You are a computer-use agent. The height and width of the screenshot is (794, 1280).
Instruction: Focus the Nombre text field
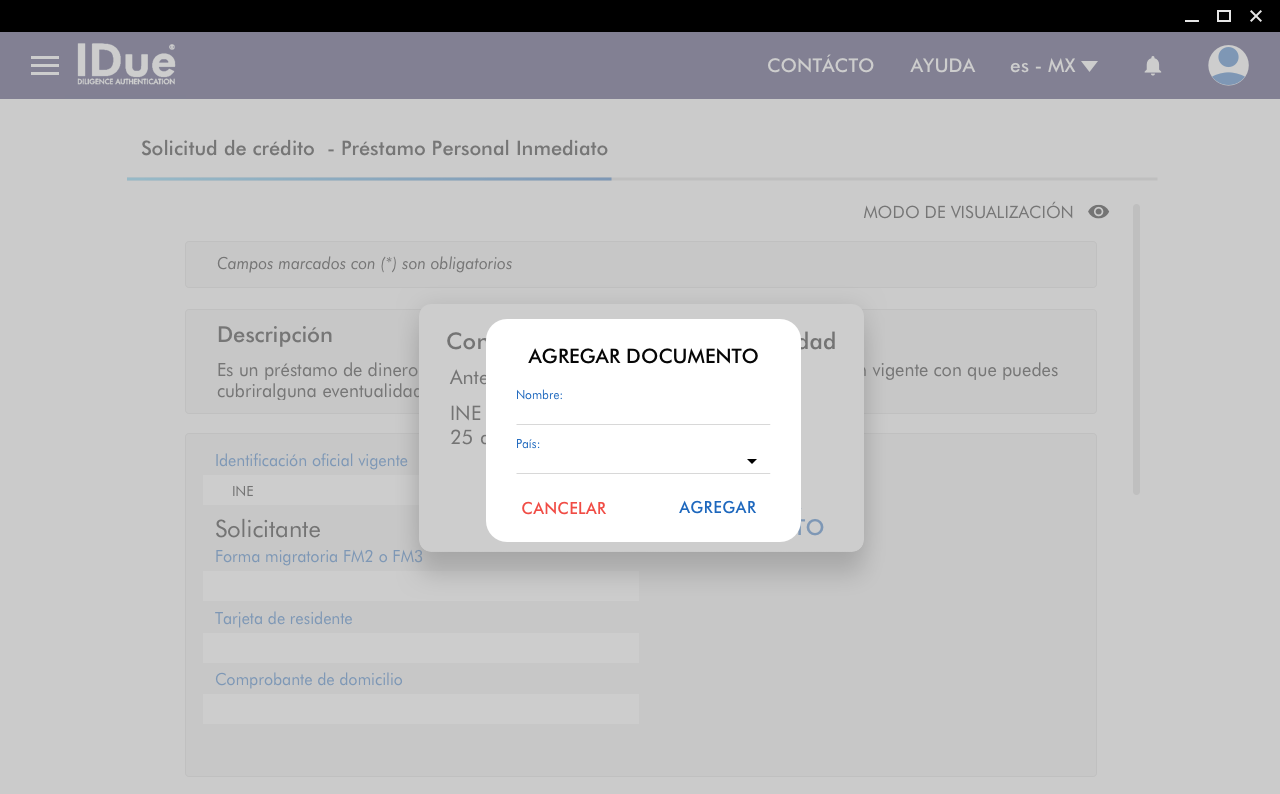pyautogui.click(x=642, y=411)
